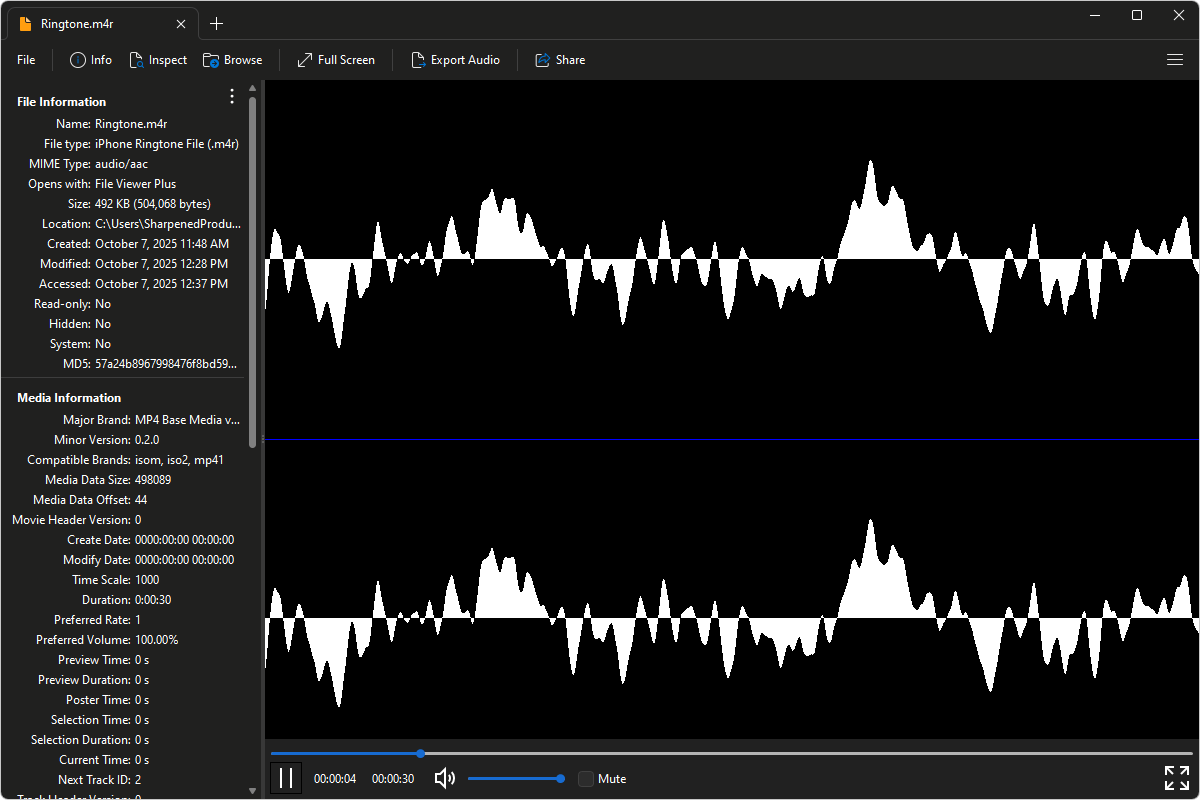Click the playback progress seek bar
The height and width of the screenshot is (800, 1200).
click(x=730, y=753)
